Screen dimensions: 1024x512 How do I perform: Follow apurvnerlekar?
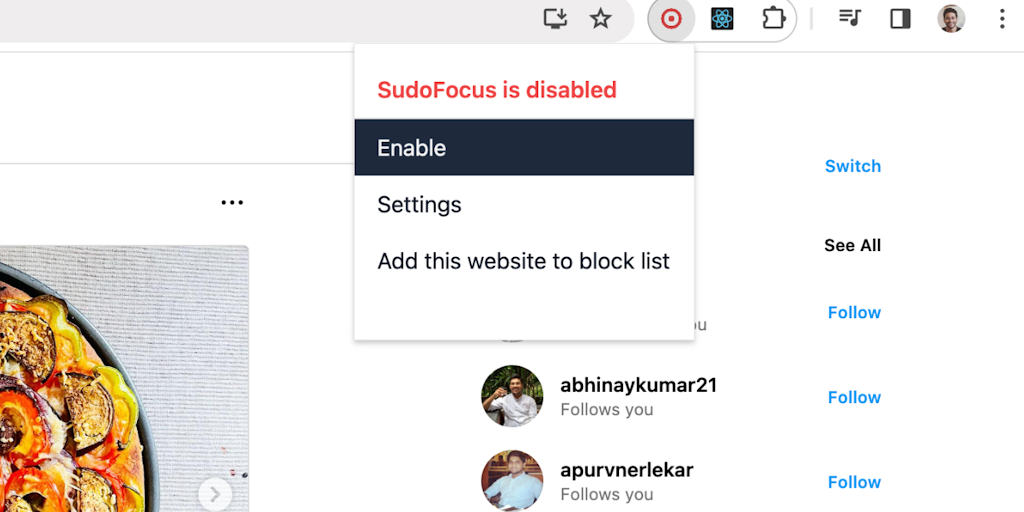click(854, 482)
